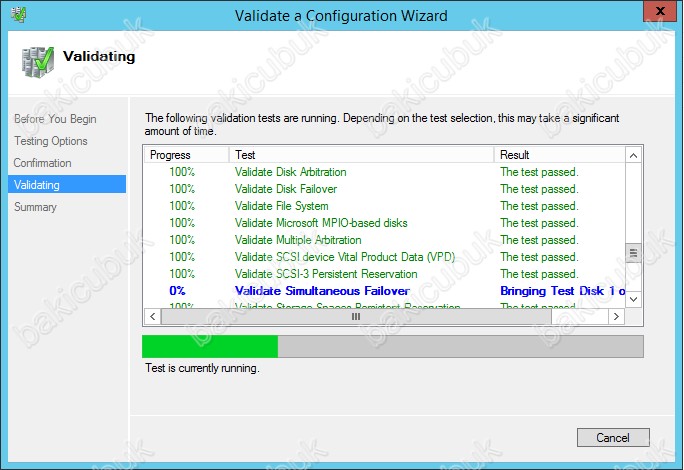This screenshot has height=470, width=684.
Task: Click the Test column header
Action: (x=361, y=154)
